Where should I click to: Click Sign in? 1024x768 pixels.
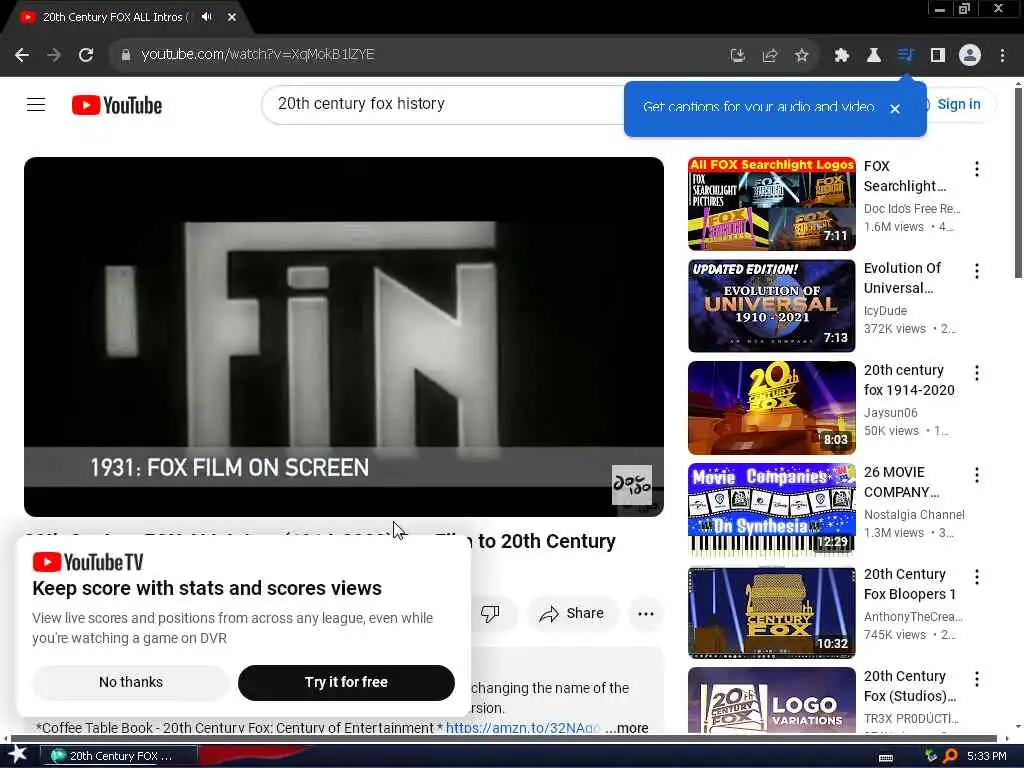(958, 104)
